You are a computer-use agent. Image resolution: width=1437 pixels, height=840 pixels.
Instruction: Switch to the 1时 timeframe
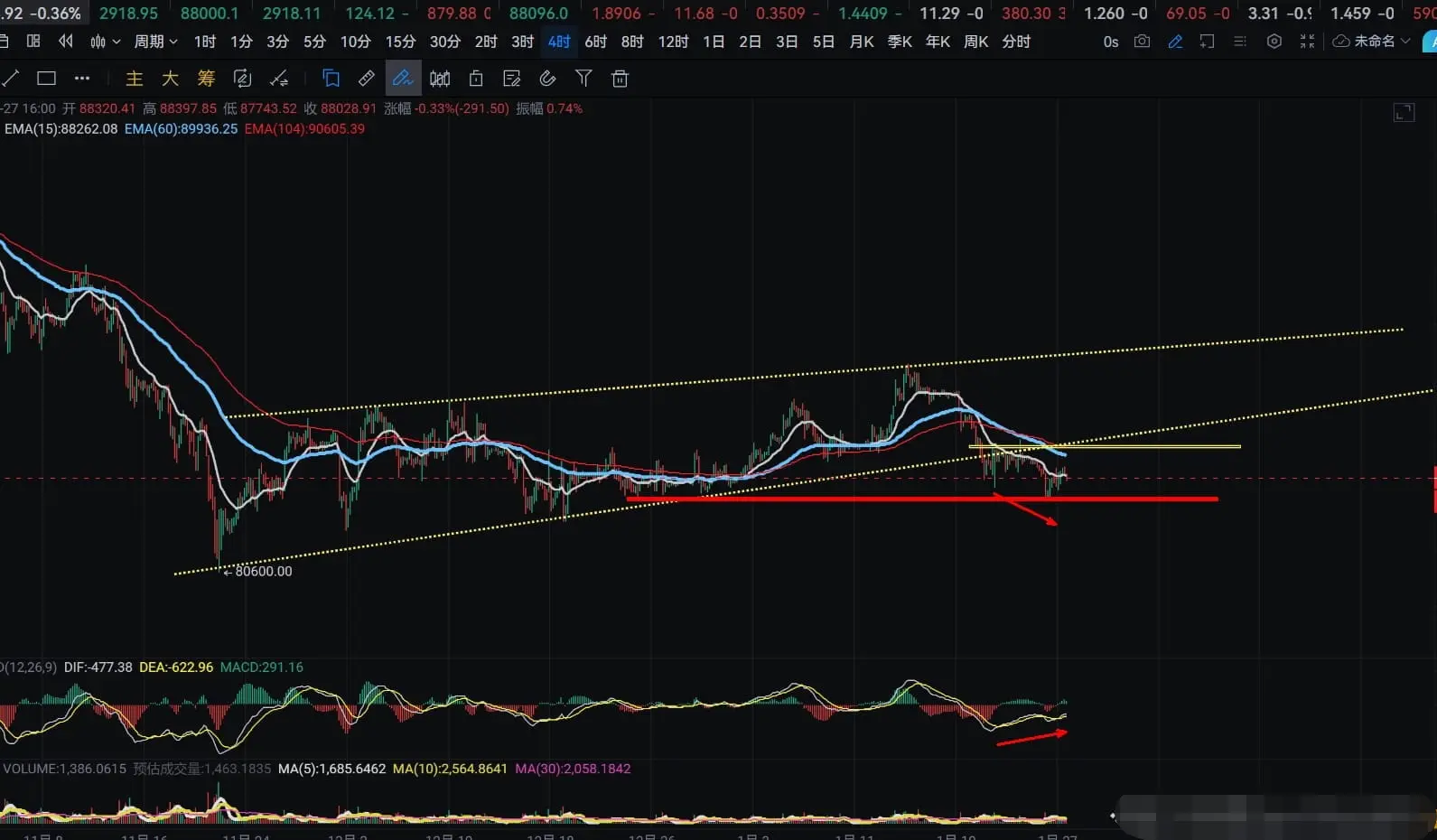tap(205, 42)
